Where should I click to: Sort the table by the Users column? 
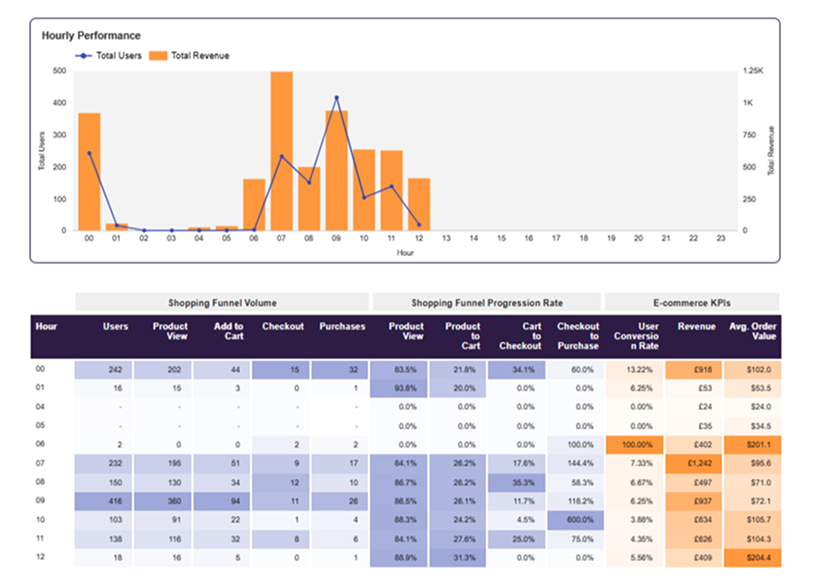point(115,327)
